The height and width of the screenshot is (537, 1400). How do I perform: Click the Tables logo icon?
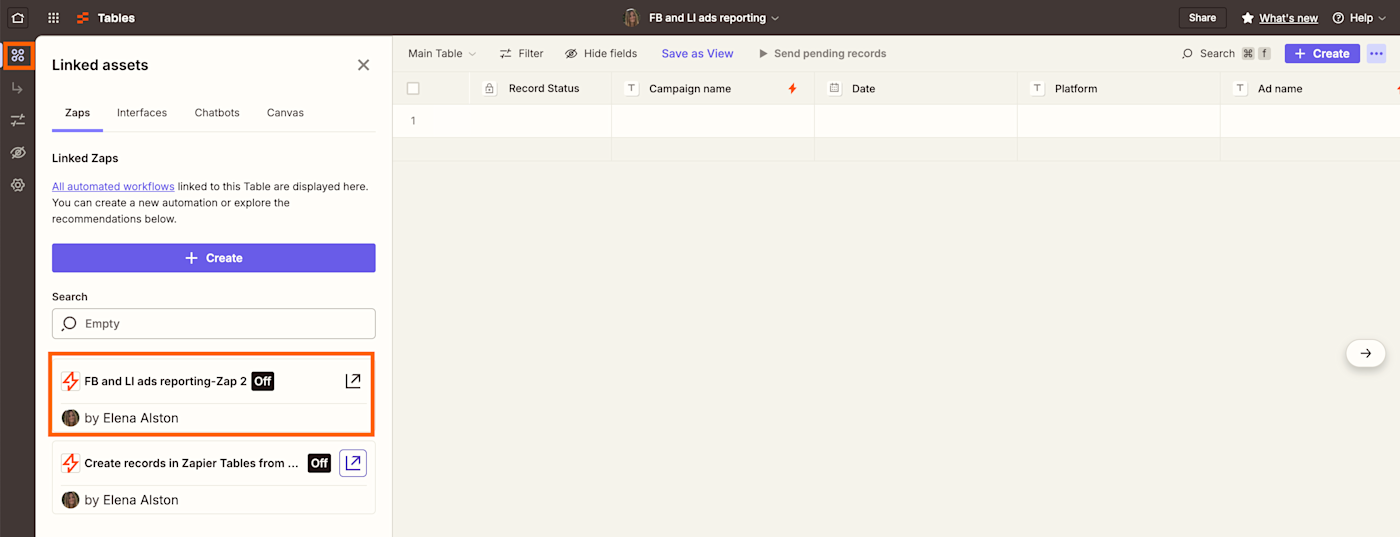83,18
